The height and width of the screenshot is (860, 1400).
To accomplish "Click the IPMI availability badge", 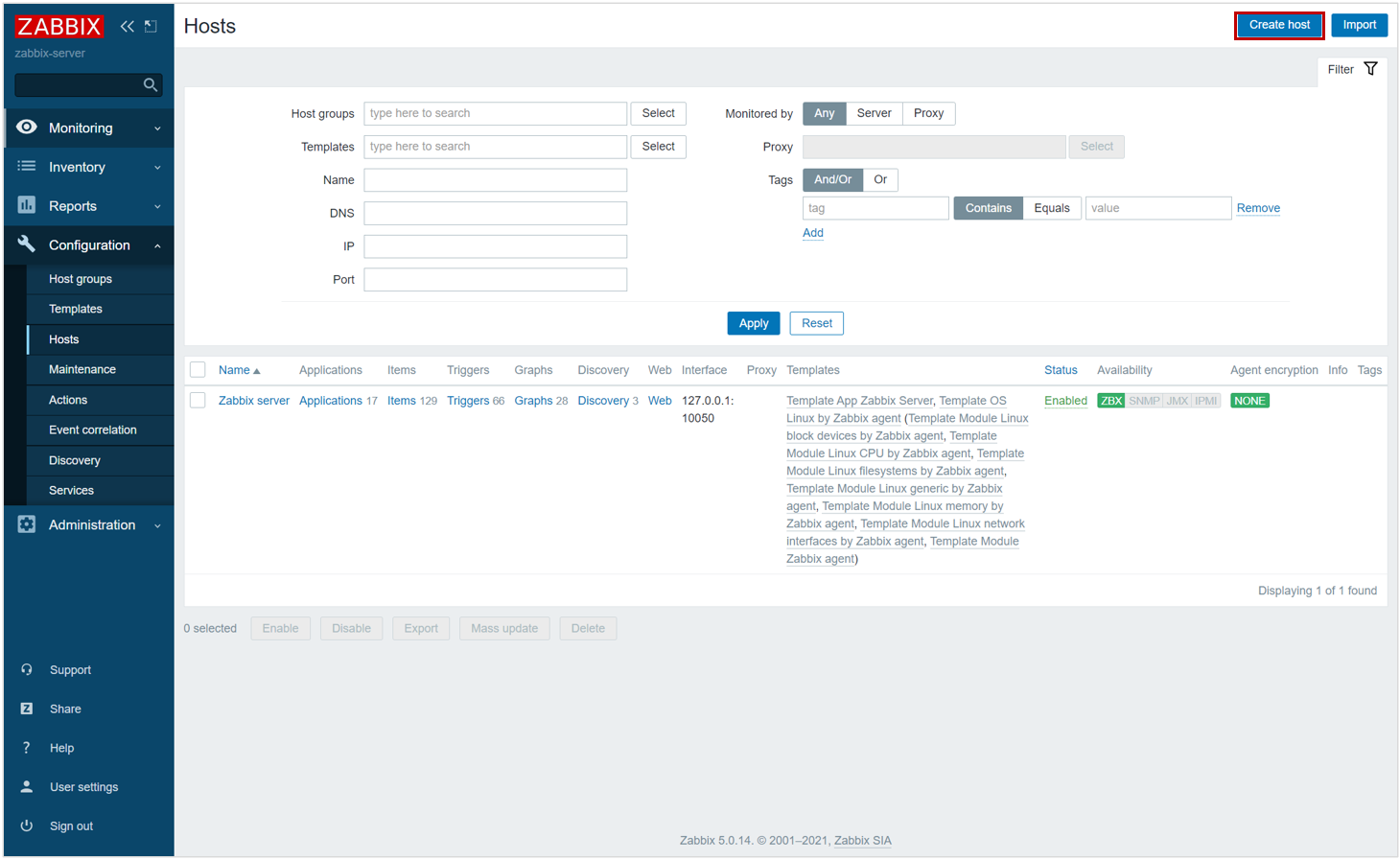I will 1206,401.
